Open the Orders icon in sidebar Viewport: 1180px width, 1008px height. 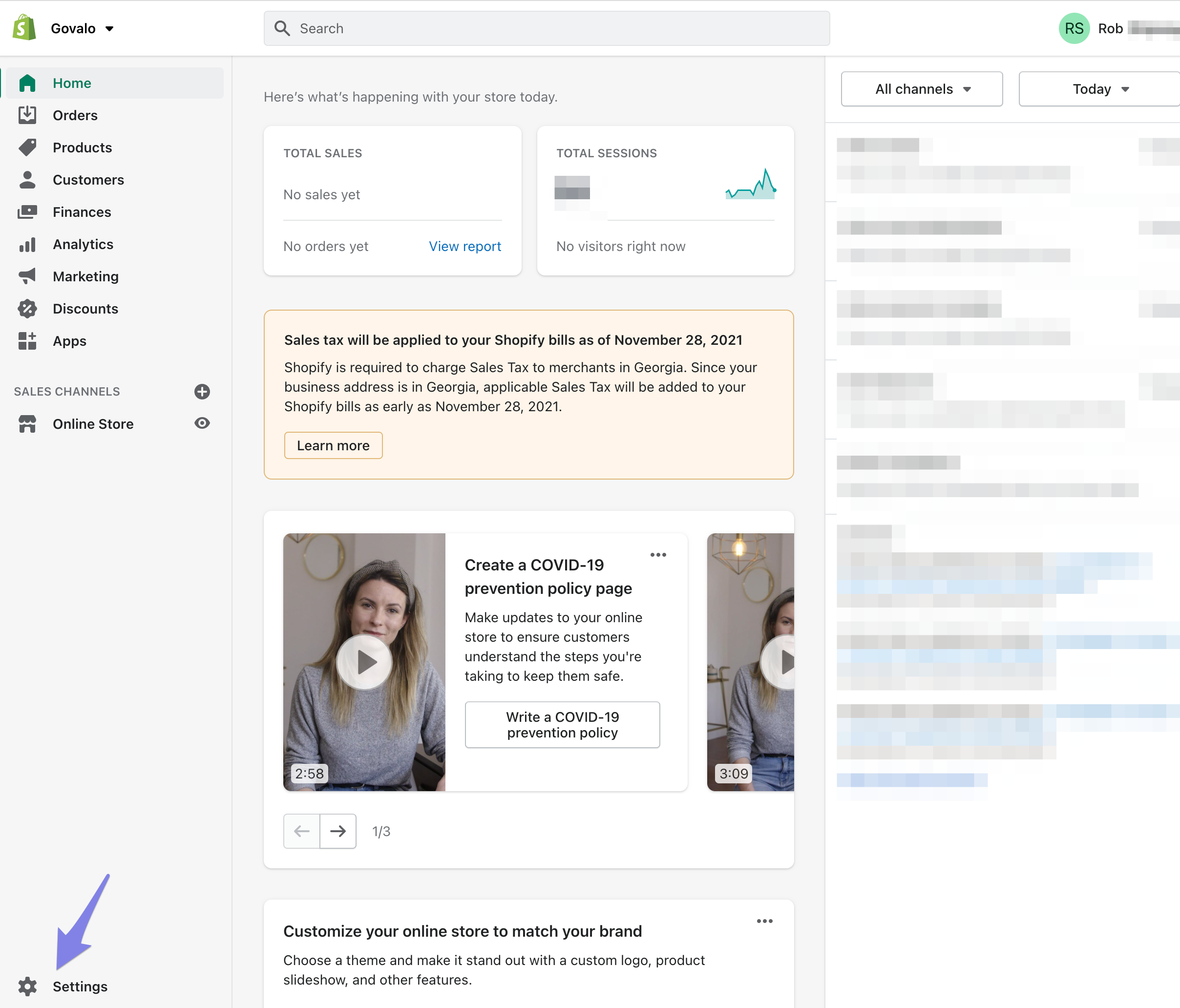(27, 115)
